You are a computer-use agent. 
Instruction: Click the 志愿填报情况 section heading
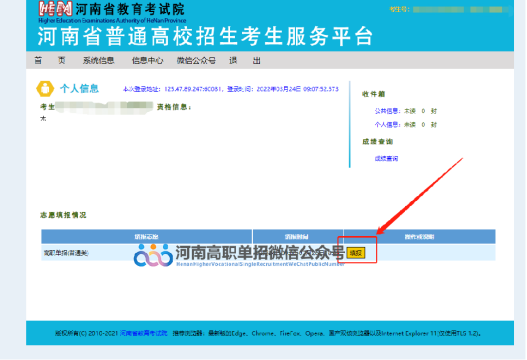pyautogui.click(x=63, y=215)
